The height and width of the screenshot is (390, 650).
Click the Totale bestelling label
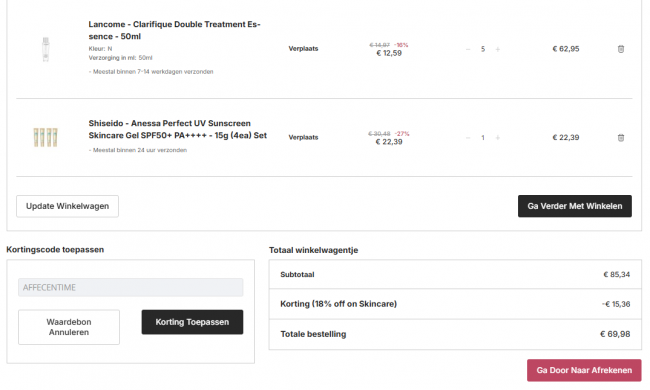point(313,334)
